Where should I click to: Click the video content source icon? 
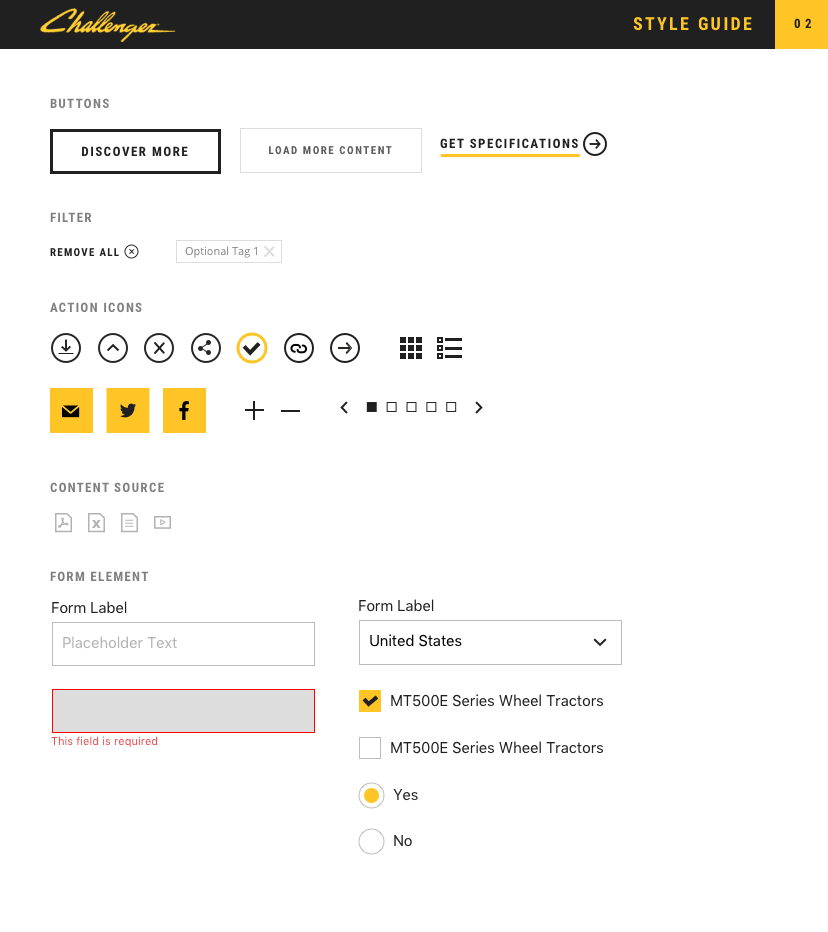pos(162,522)
